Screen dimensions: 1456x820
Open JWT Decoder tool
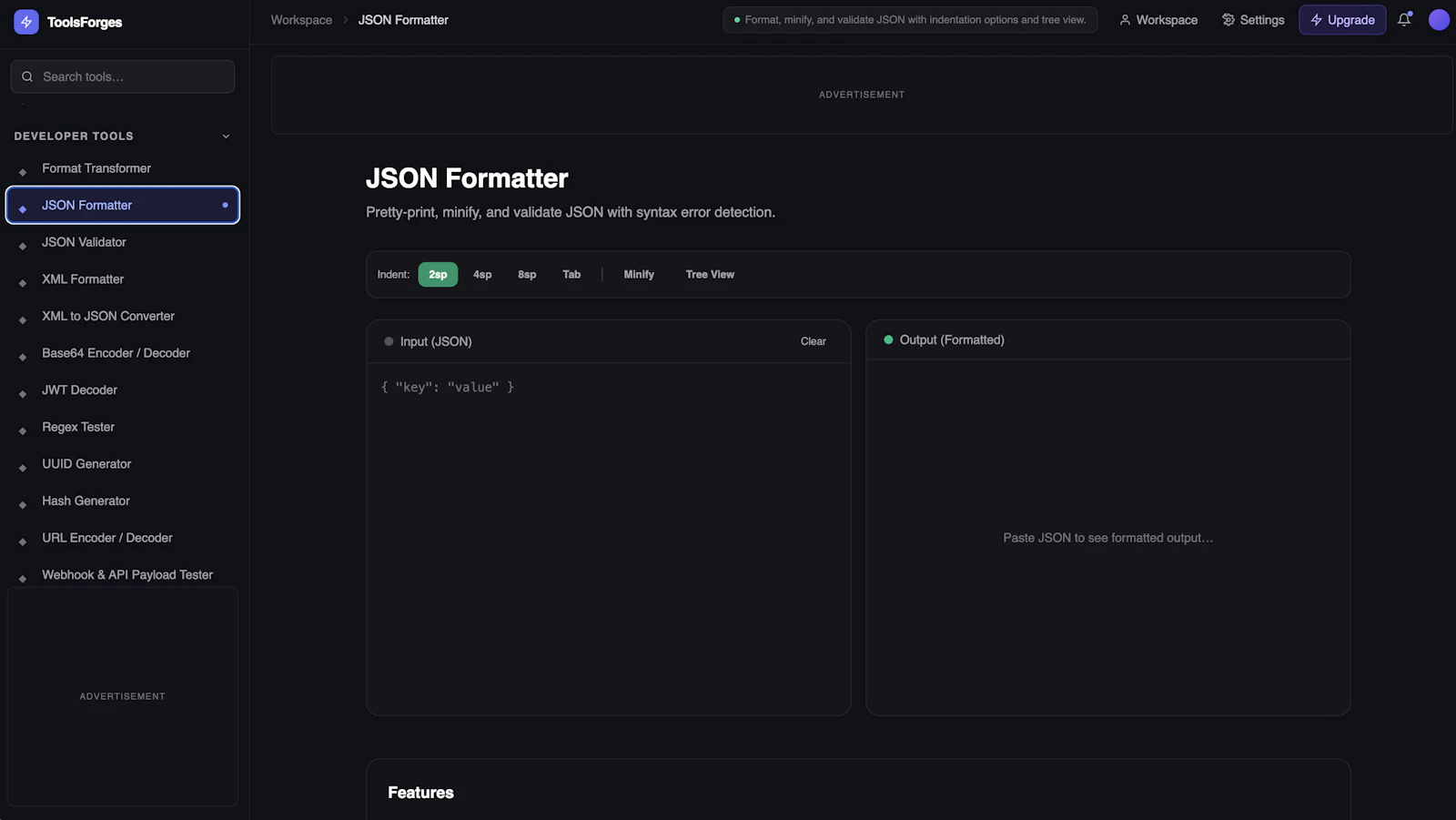(123, 390)
